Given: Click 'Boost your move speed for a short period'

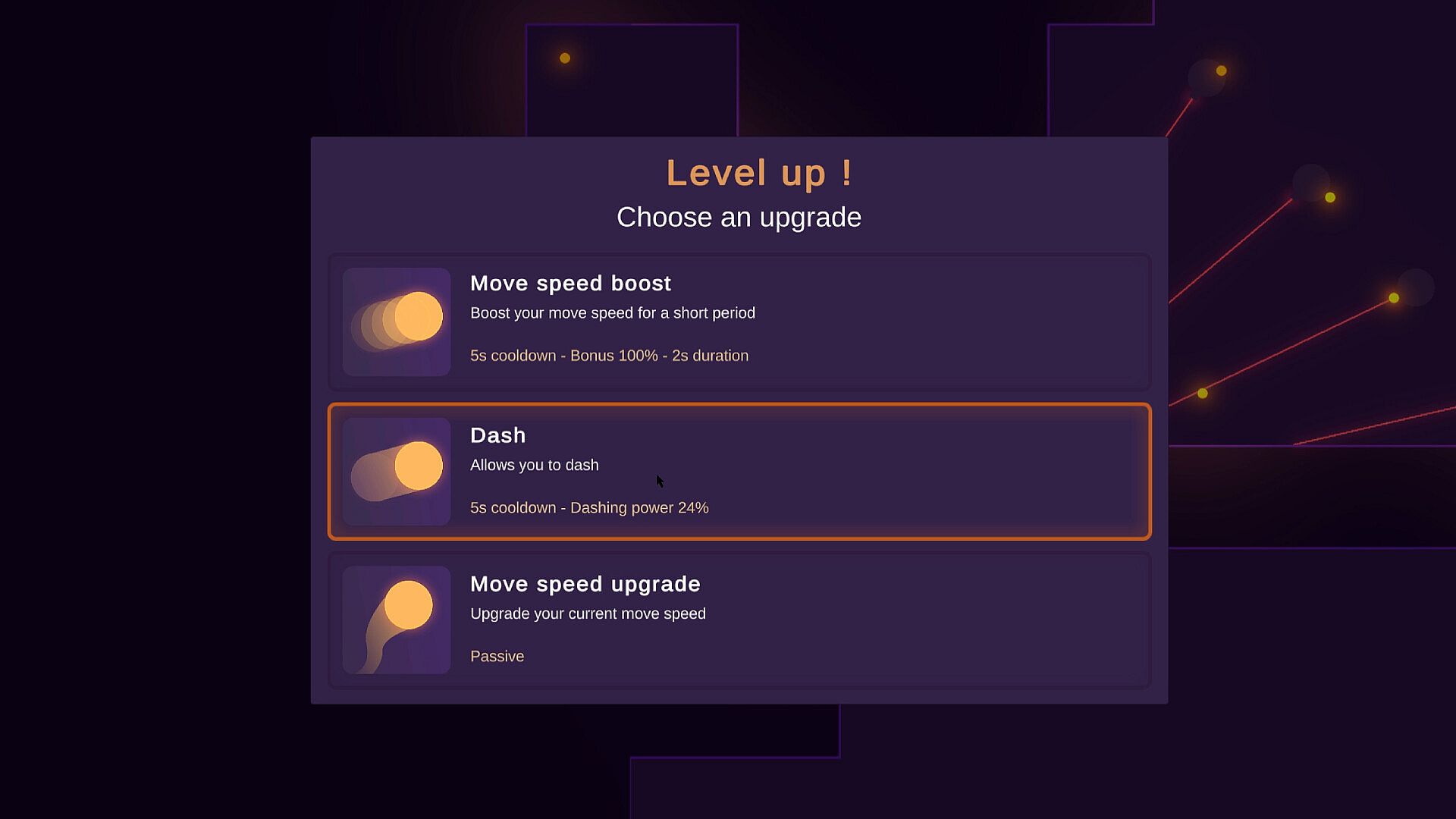Looking at the screenshot, I should click(x=612, y=313).
